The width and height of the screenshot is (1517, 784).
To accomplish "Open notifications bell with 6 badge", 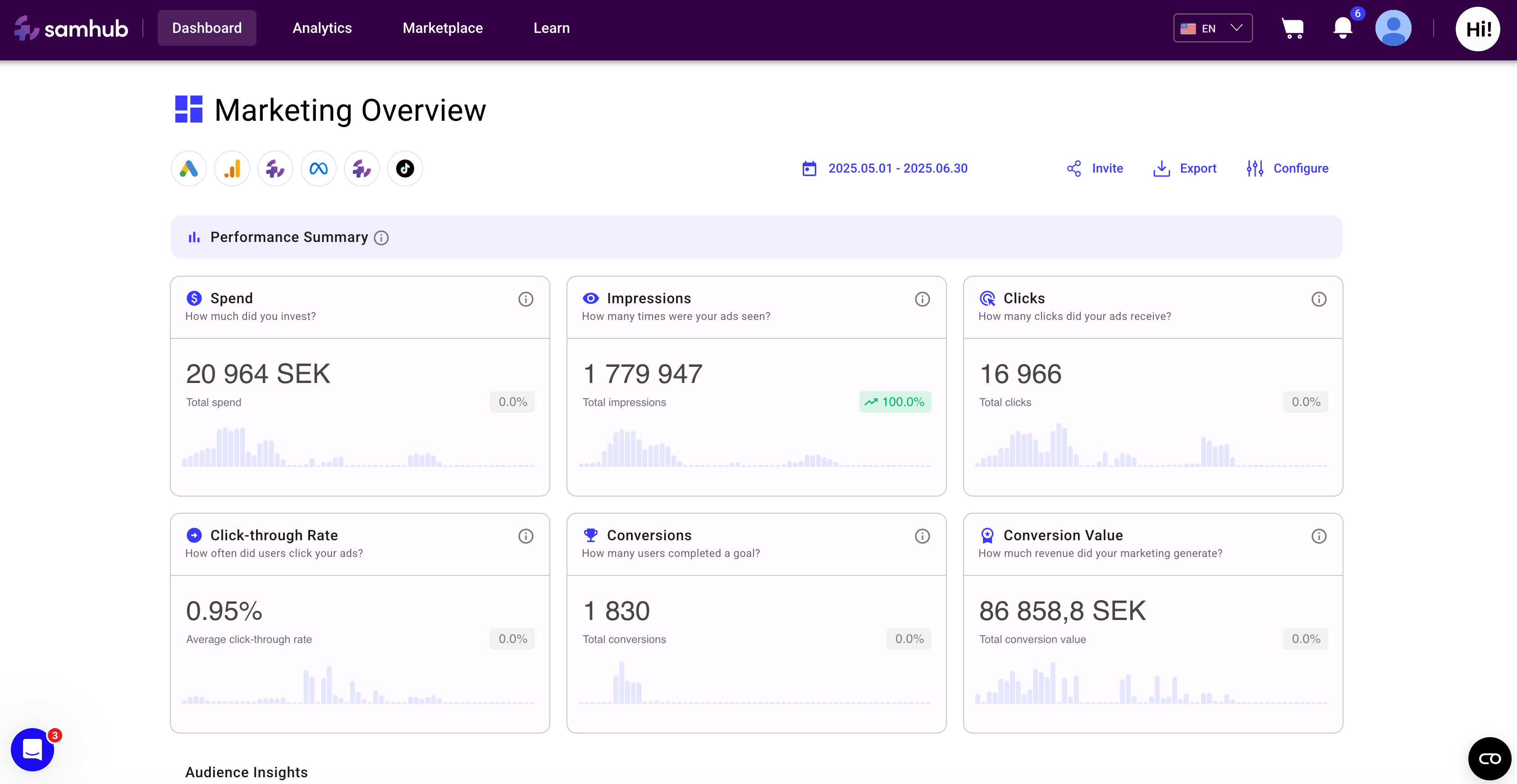I will tap(1343, 28).
